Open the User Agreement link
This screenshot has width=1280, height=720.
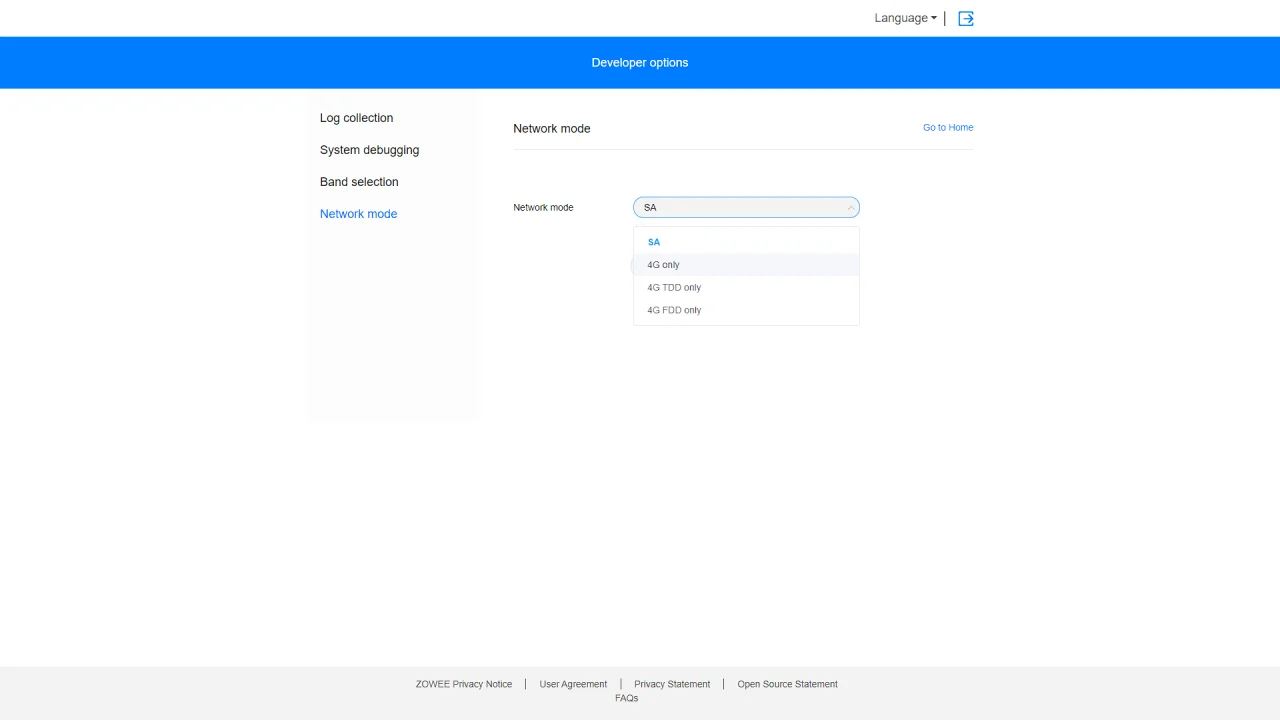point(573,684)
